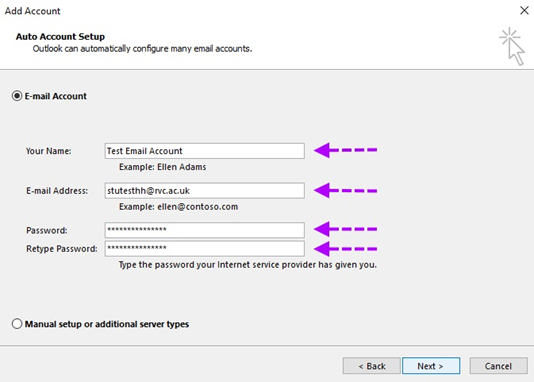Click the 'Type the password your Internet' note

coord(248,265)
